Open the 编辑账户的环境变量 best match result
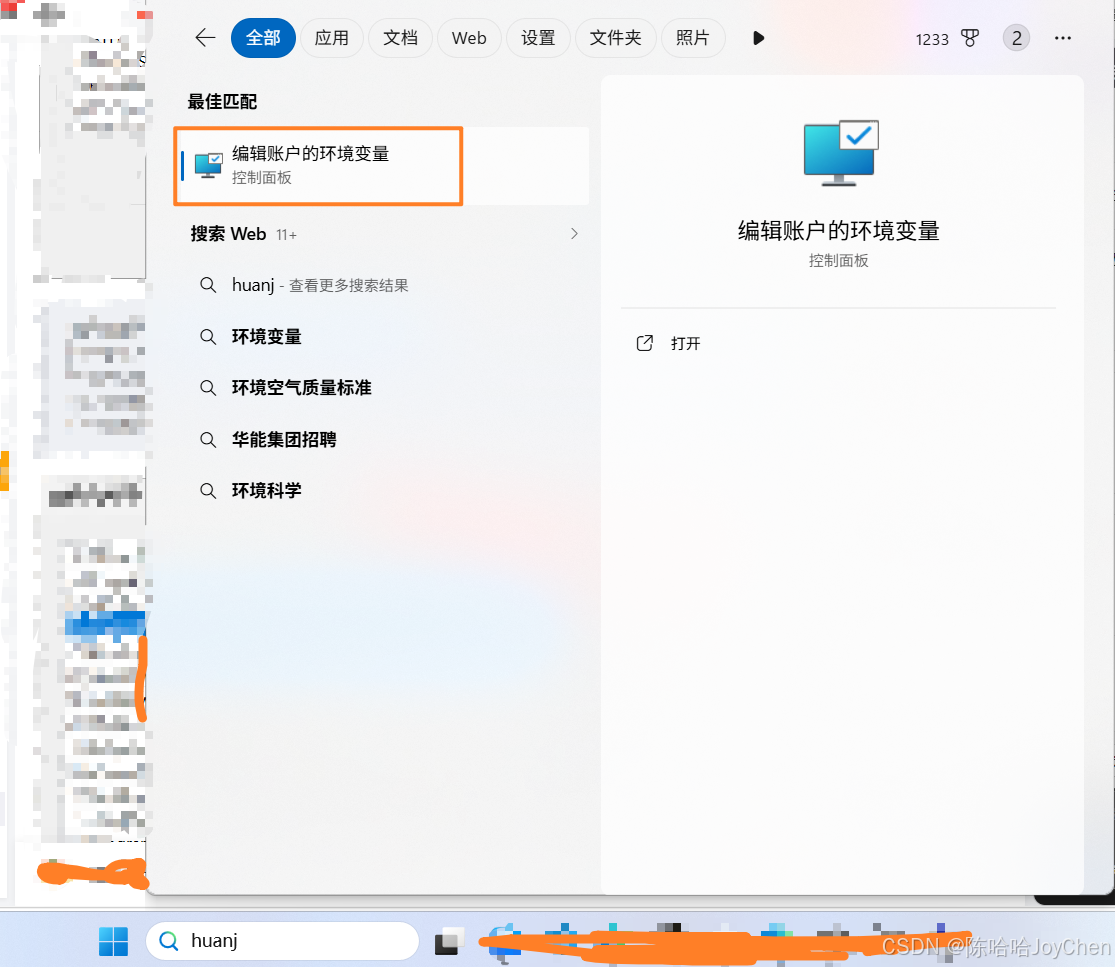Viewport: 1115px width, 967px height. 383,166
